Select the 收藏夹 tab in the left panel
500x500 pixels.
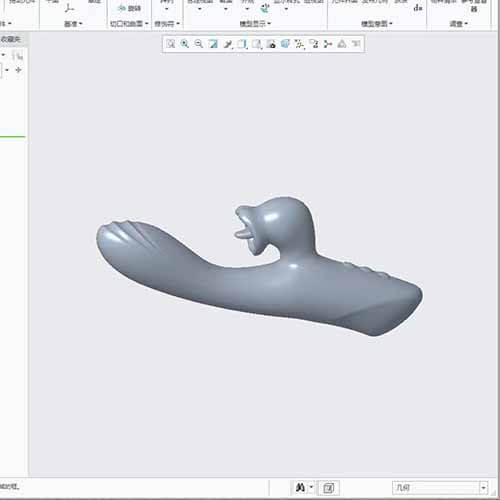[x=11, y=39]
